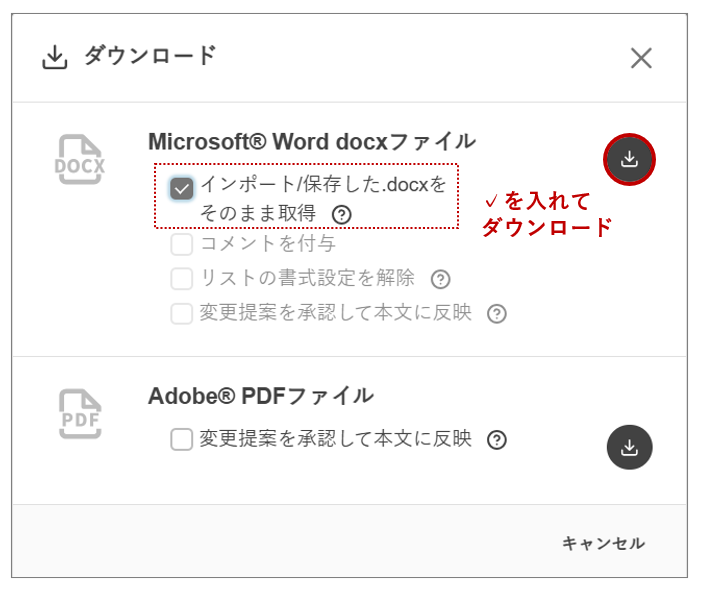Click the red ✓を入れてダウンロード annotation
Screen dimensions: 701x590
coord(546,214)
